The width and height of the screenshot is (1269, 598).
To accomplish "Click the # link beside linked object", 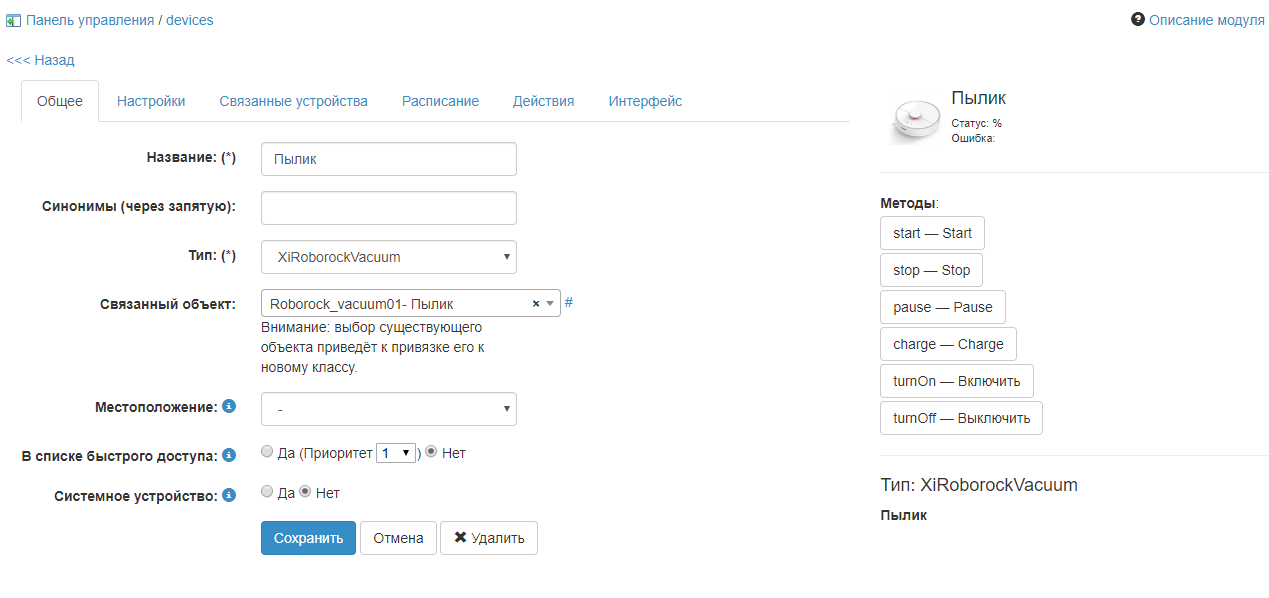I will point(569,302).
